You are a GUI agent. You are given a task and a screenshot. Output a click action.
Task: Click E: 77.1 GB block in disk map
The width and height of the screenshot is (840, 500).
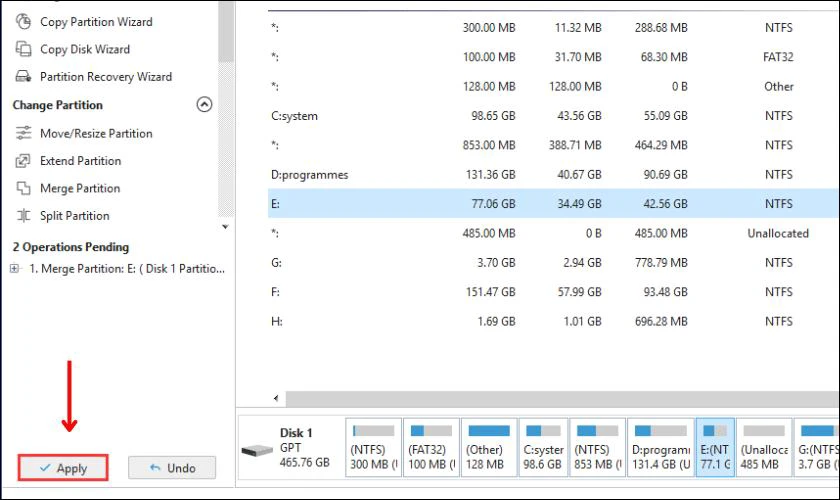click(x=715, y=447)
